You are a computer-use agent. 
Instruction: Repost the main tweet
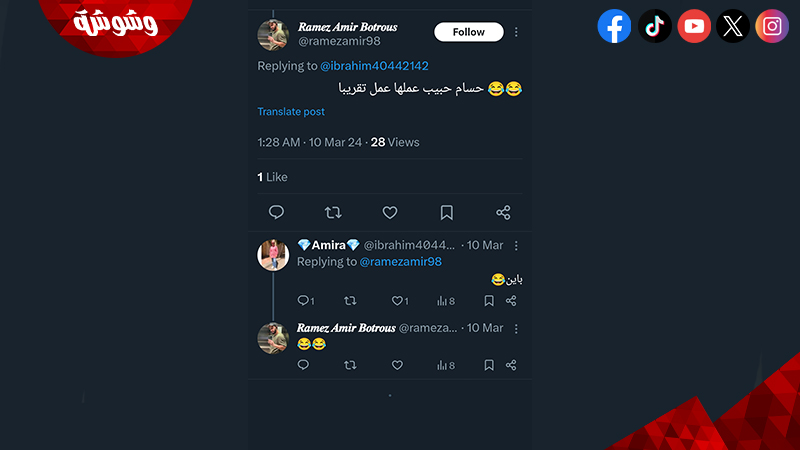(x=333, y=212)
